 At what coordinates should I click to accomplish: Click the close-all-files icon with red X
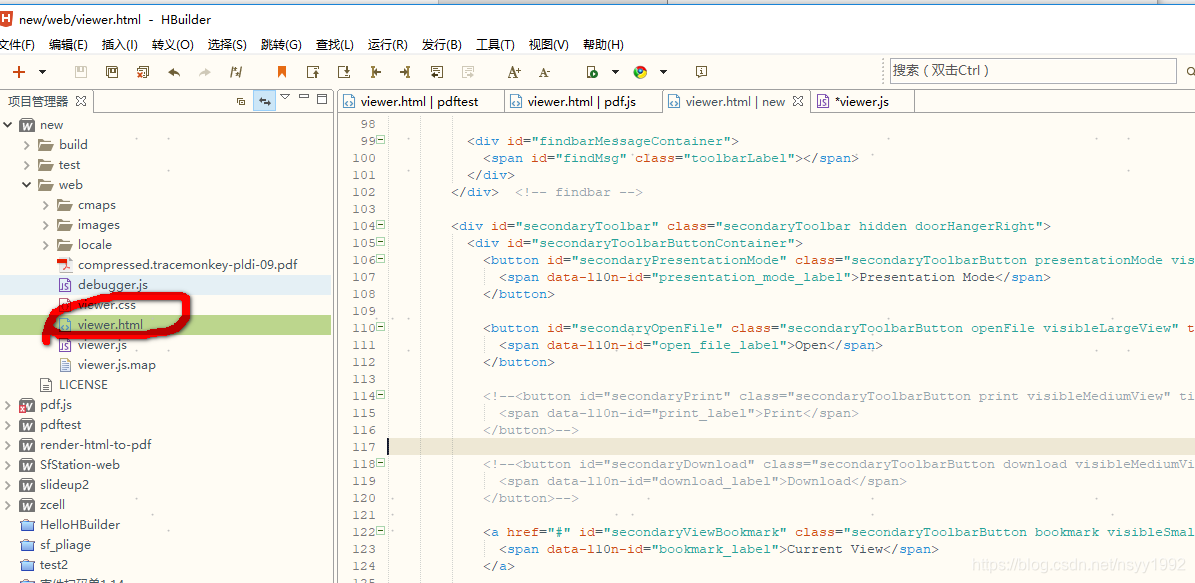tap(143, 72)
